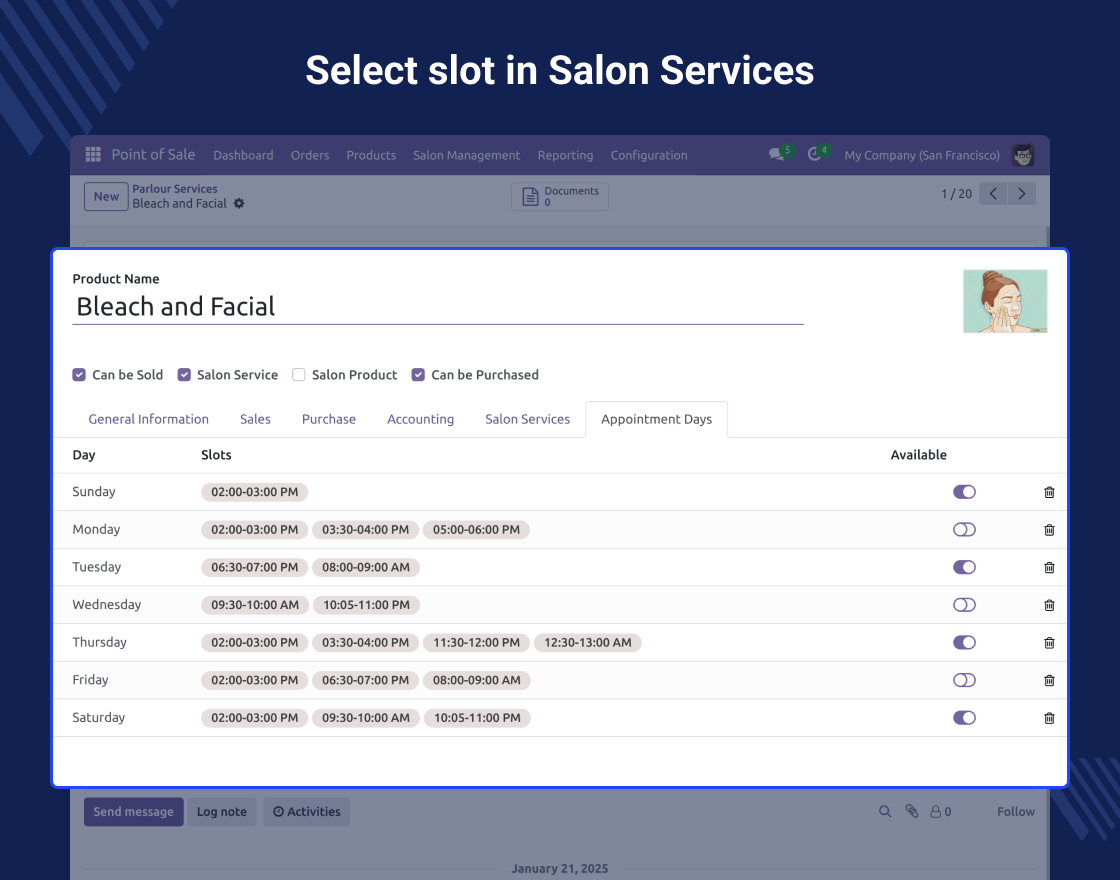Uncheck the Can be Sold checkbox
The height and width of the screenshot is (880, 1120).
(x=79, y=374)
